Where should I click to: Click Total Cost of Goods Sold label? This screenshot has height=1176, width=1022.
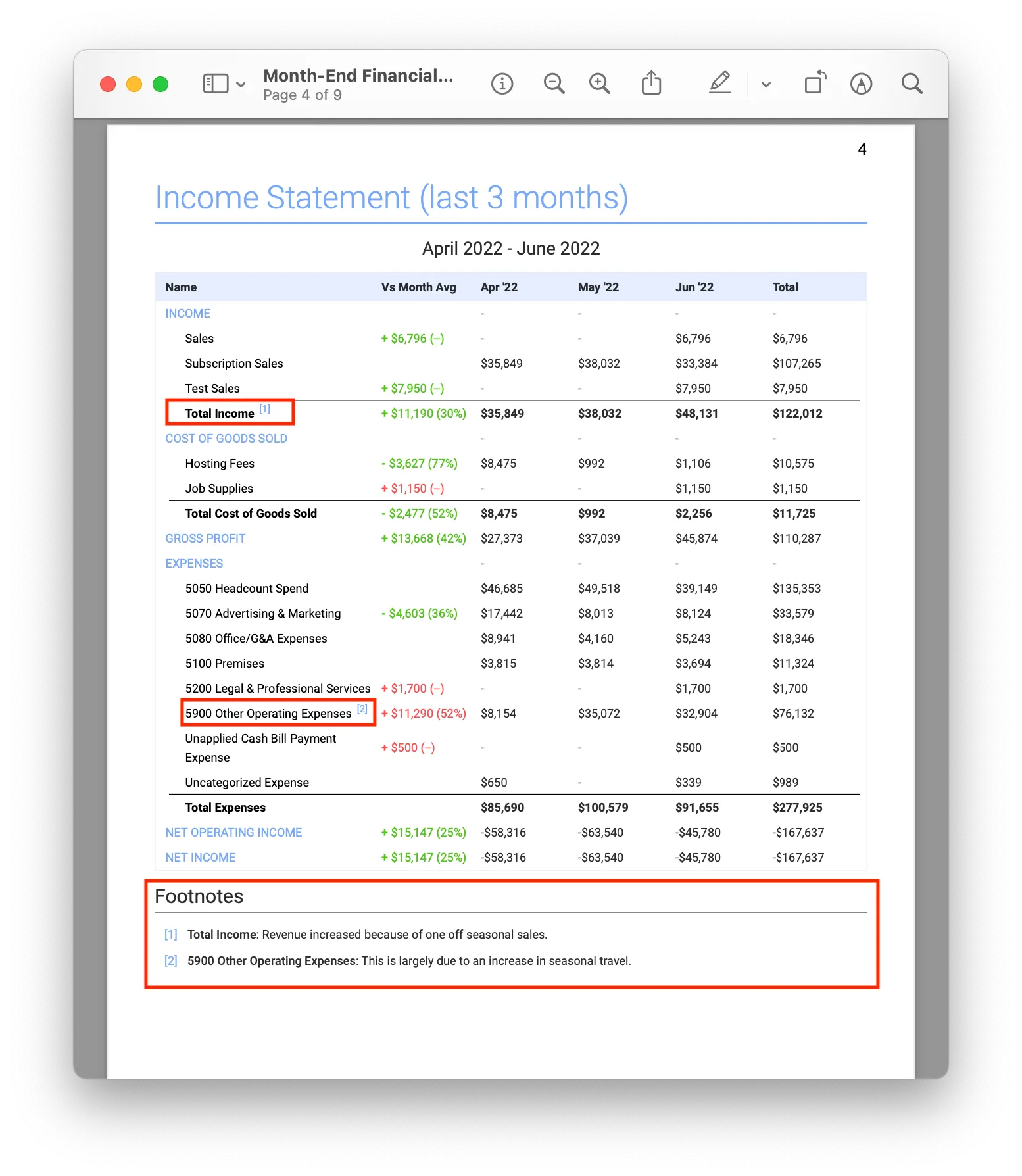(x=251, y=514)
